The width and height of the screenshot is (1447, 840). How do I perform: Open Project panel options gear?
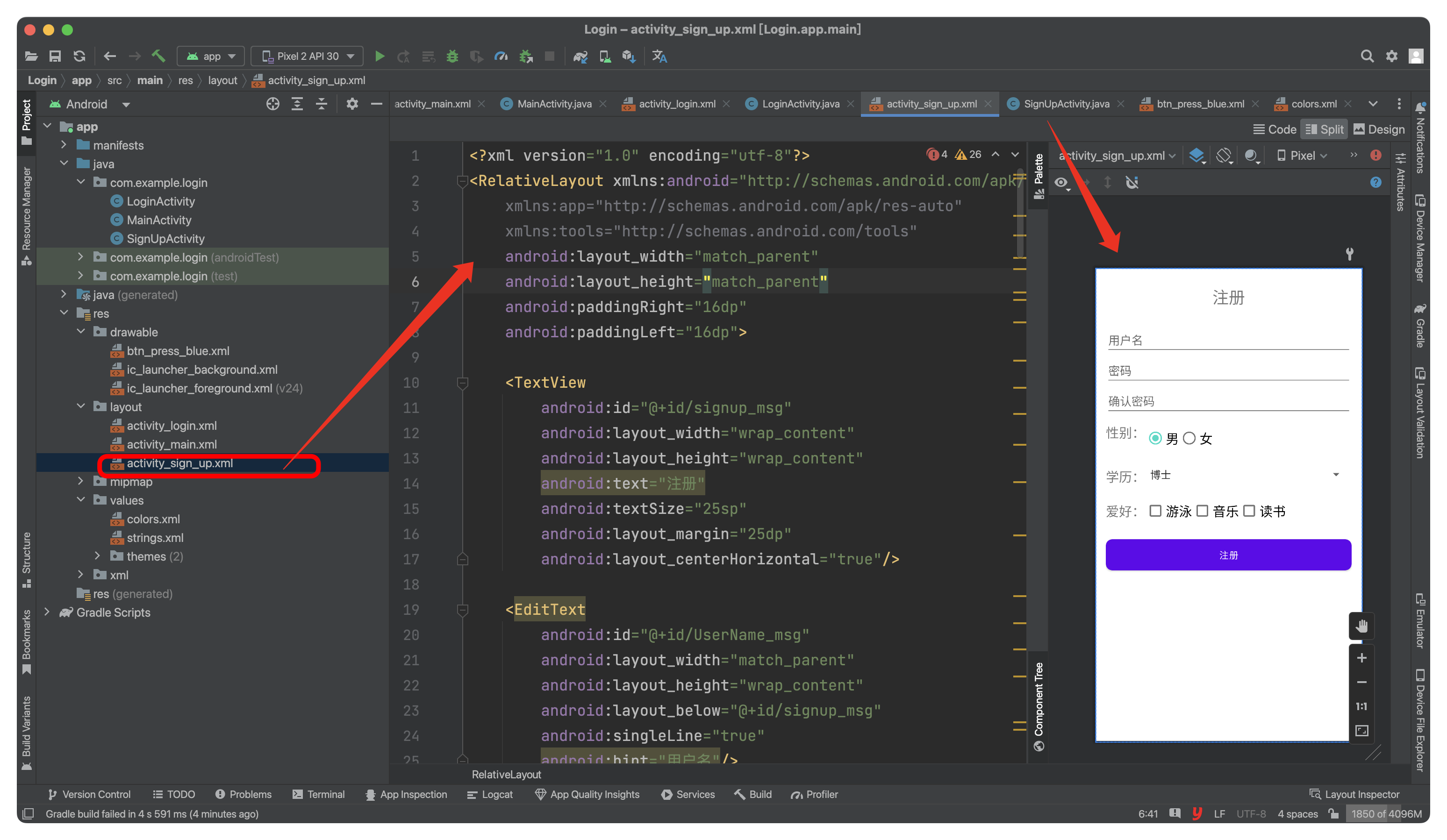click(352, 104)
